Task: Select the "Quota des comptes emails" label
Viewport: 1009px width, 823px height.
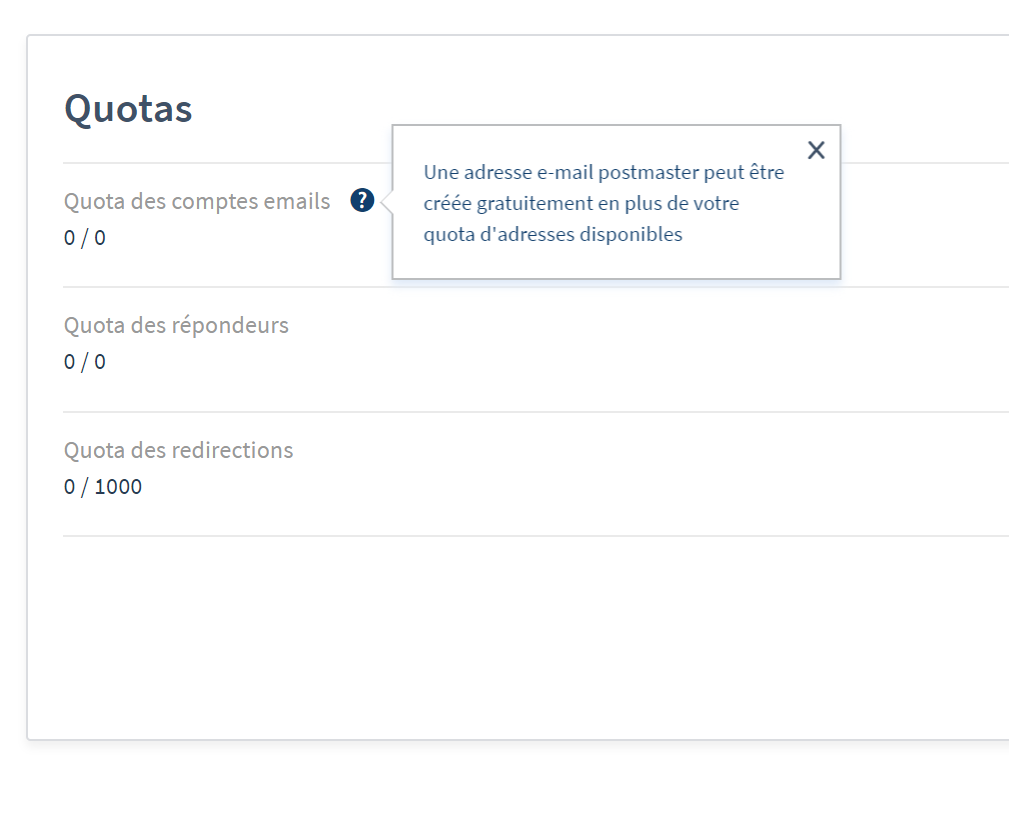Action: coord(197,201)
